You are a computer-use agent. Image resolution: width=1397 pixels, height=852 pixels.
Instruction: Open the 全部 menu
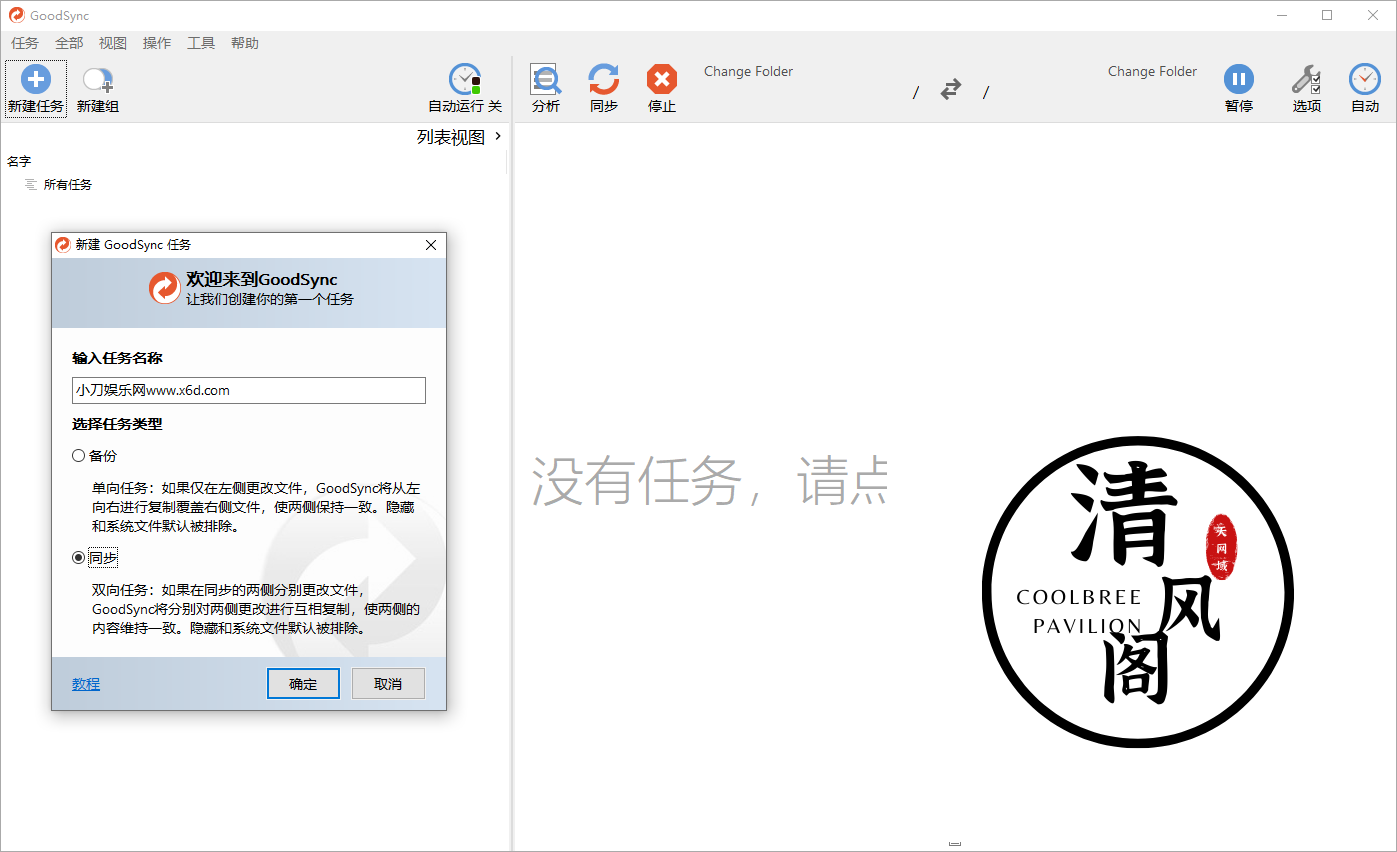coord(69,43)
